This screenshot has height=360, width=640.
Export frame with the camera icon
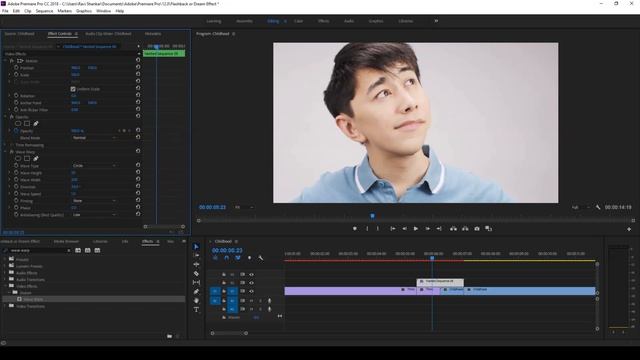click(477, 229)
